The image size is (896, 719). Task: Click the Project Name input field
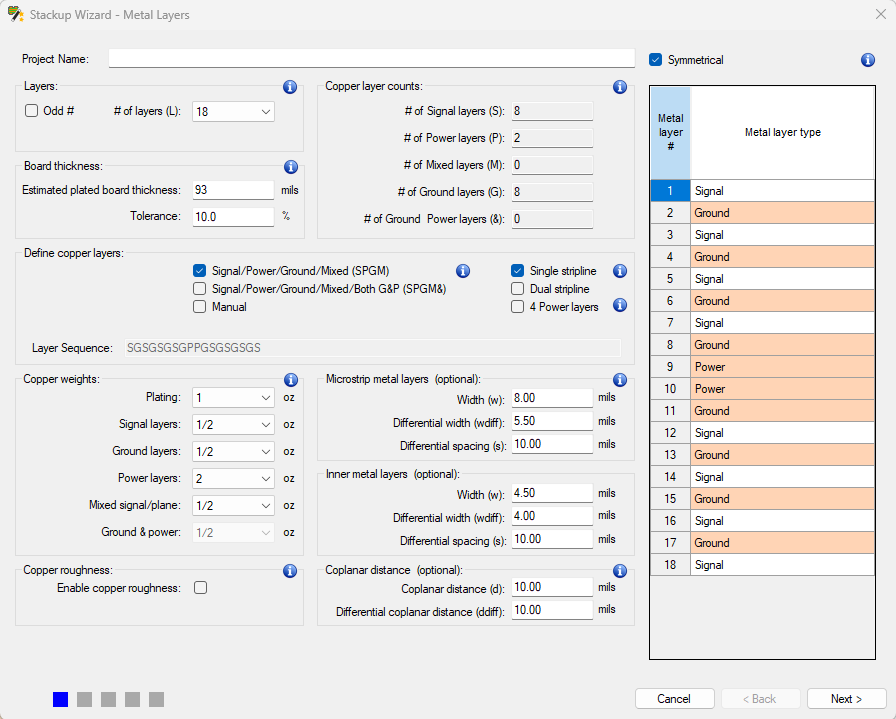tap(372, 58)
